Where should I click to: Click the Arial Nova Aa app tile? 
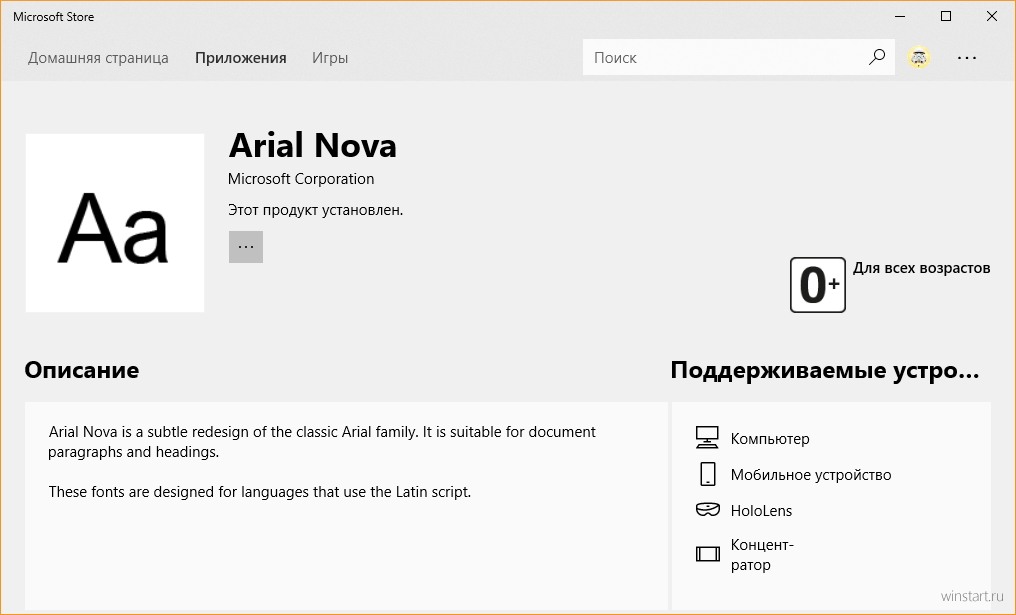pos(115,223)
